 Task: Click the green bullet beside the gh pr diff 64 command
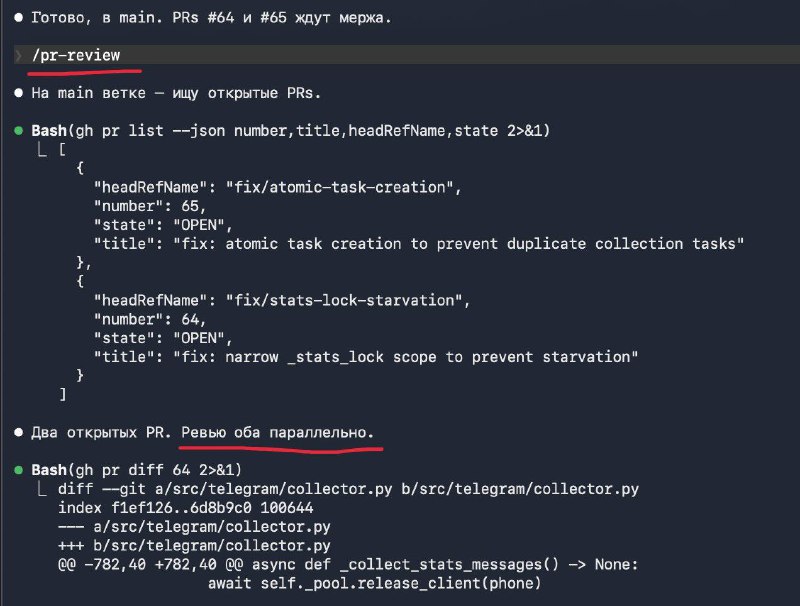19,469
